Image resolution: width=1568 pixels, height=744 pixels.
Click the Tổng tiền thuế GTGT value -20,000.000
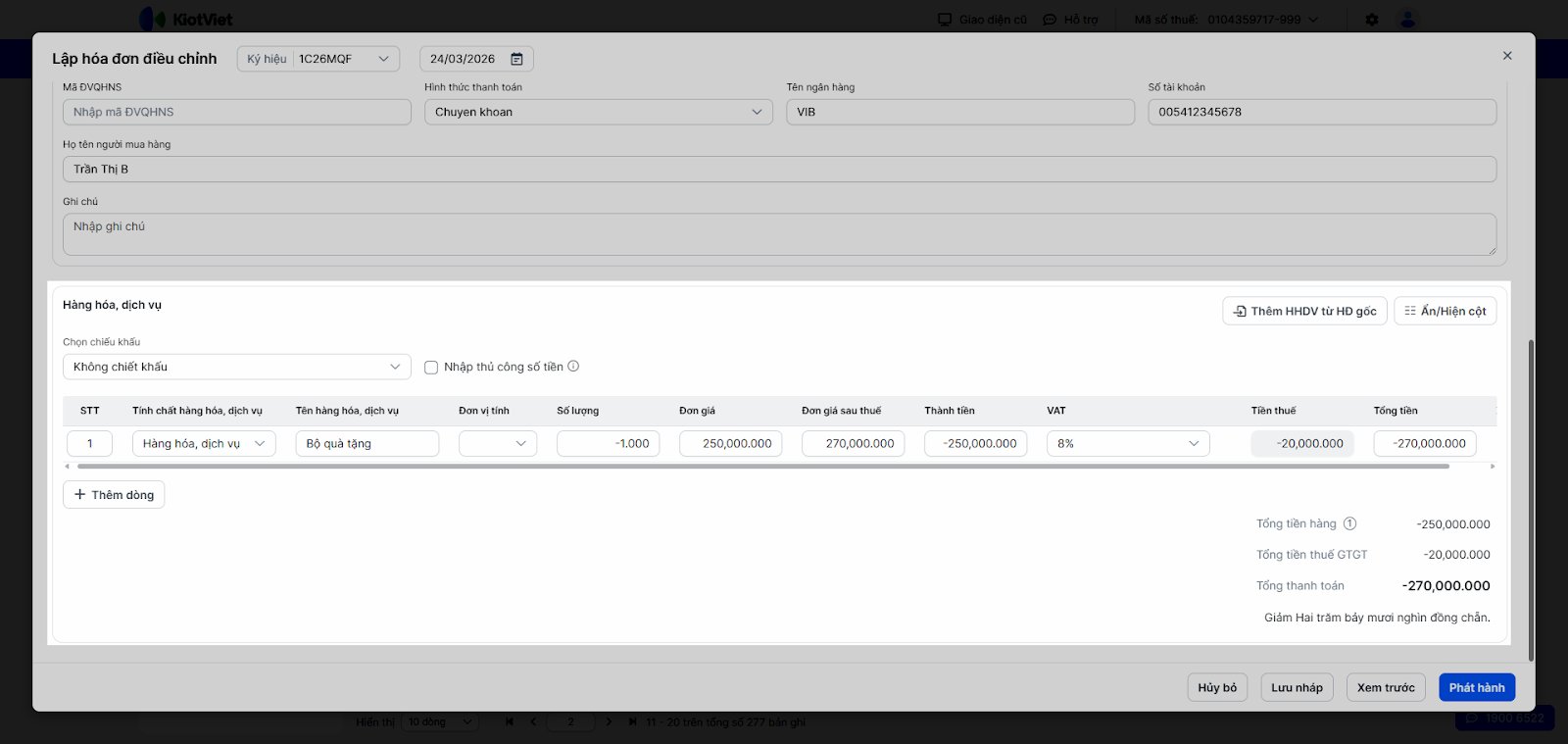[1456, 555]
